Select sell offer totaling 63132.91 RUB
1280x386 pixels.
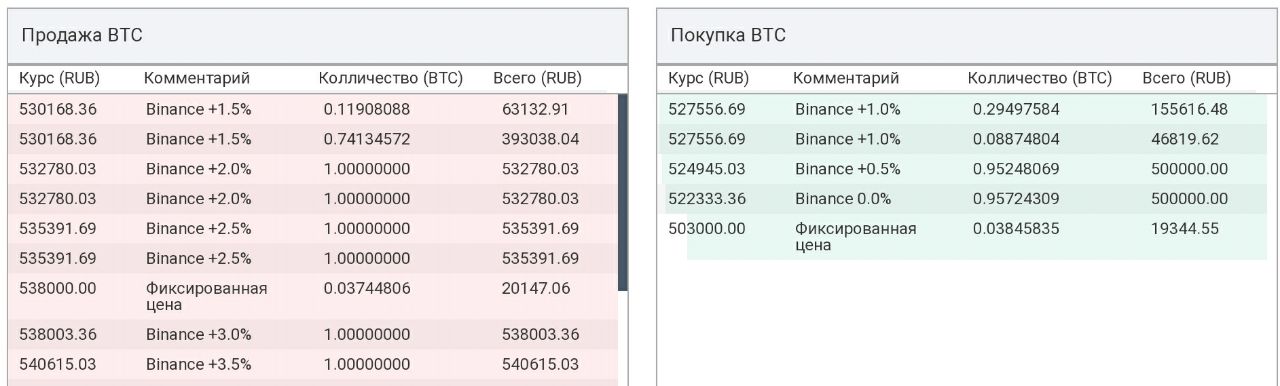[313, 109]
